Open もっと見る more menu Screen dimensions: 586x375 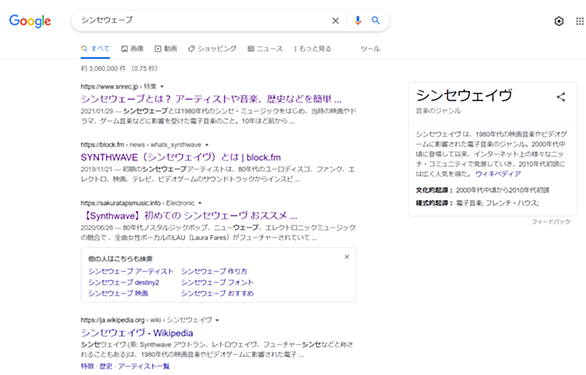(x=312, y=49)
